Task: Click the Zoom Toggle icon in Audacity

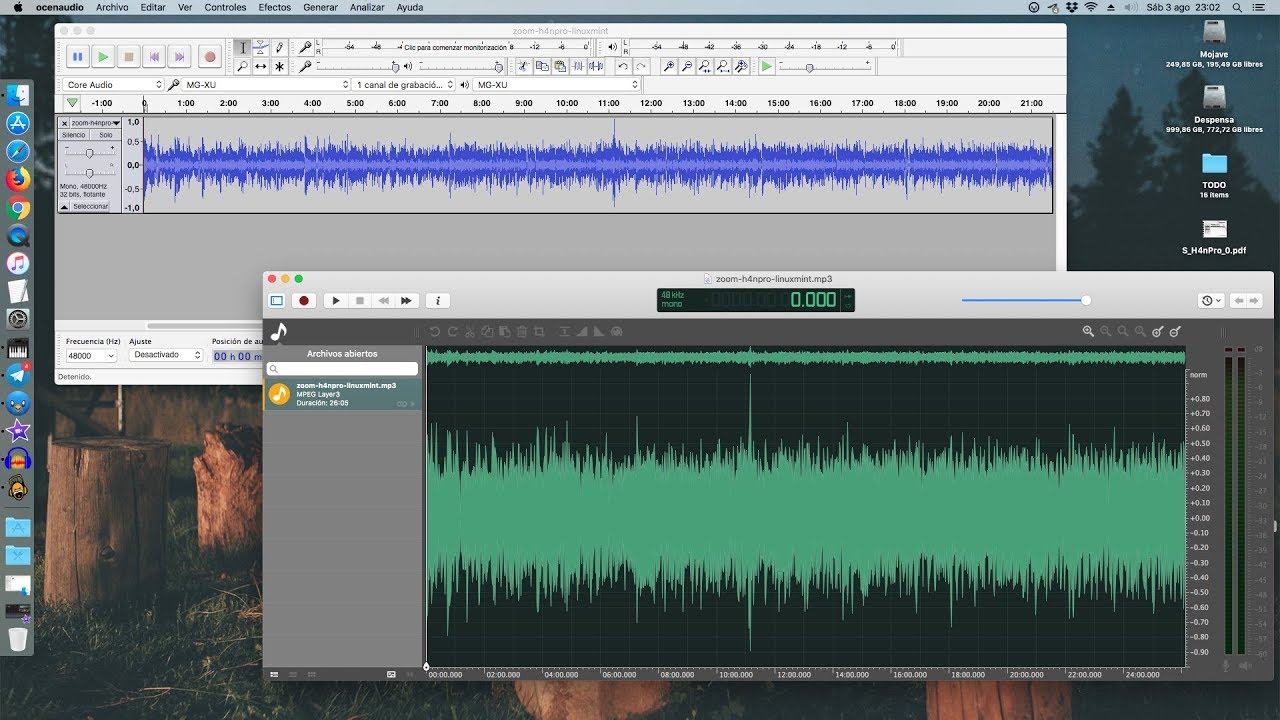Action: 741,66
